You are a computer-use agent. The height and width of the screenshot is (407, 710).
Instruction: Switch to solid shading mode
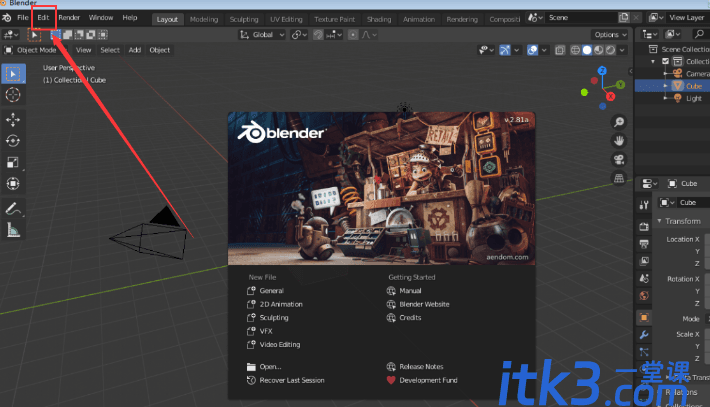pos(587,50)
